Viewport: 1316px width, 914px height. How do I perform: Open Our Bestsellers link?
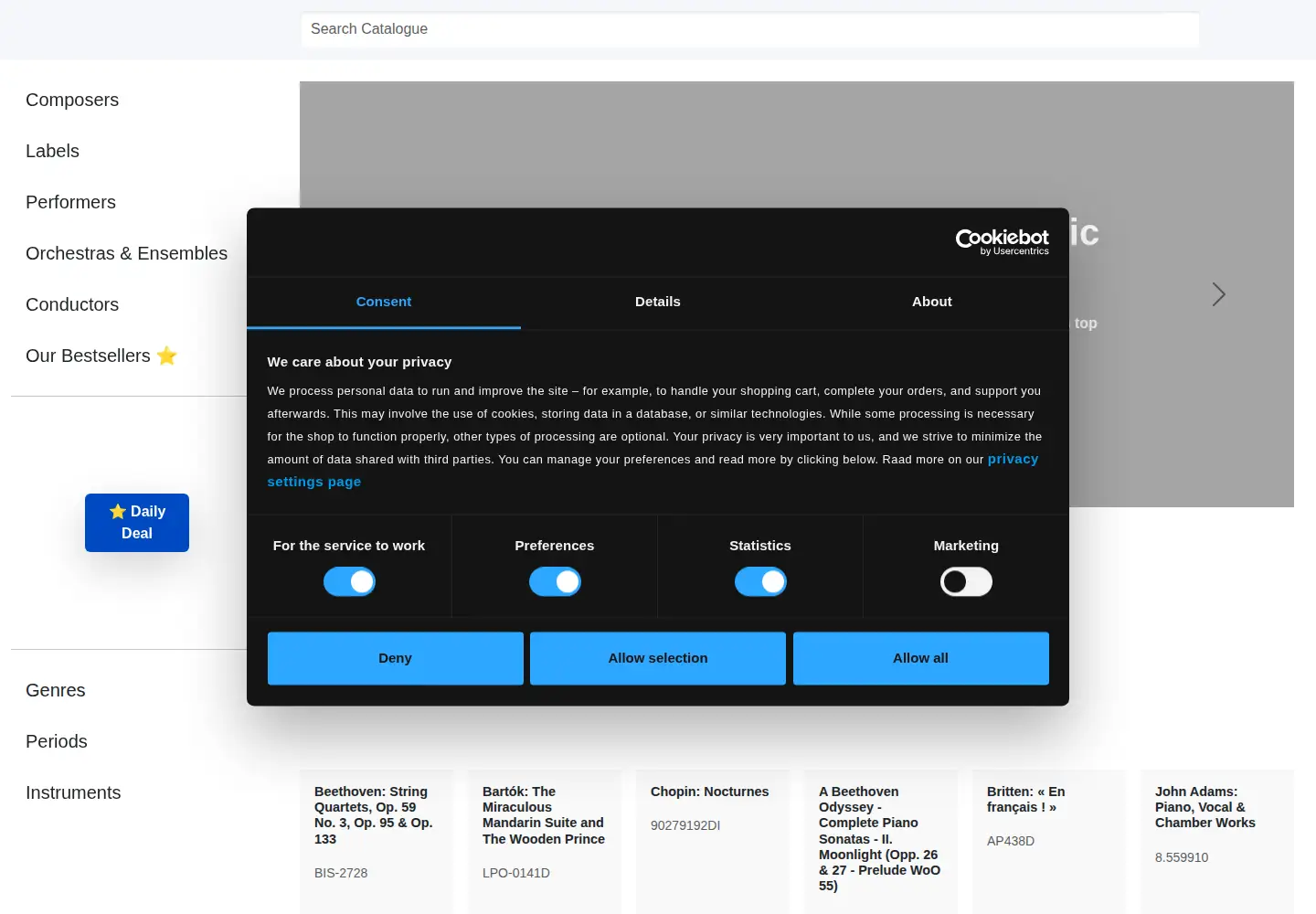coord(101,356)
